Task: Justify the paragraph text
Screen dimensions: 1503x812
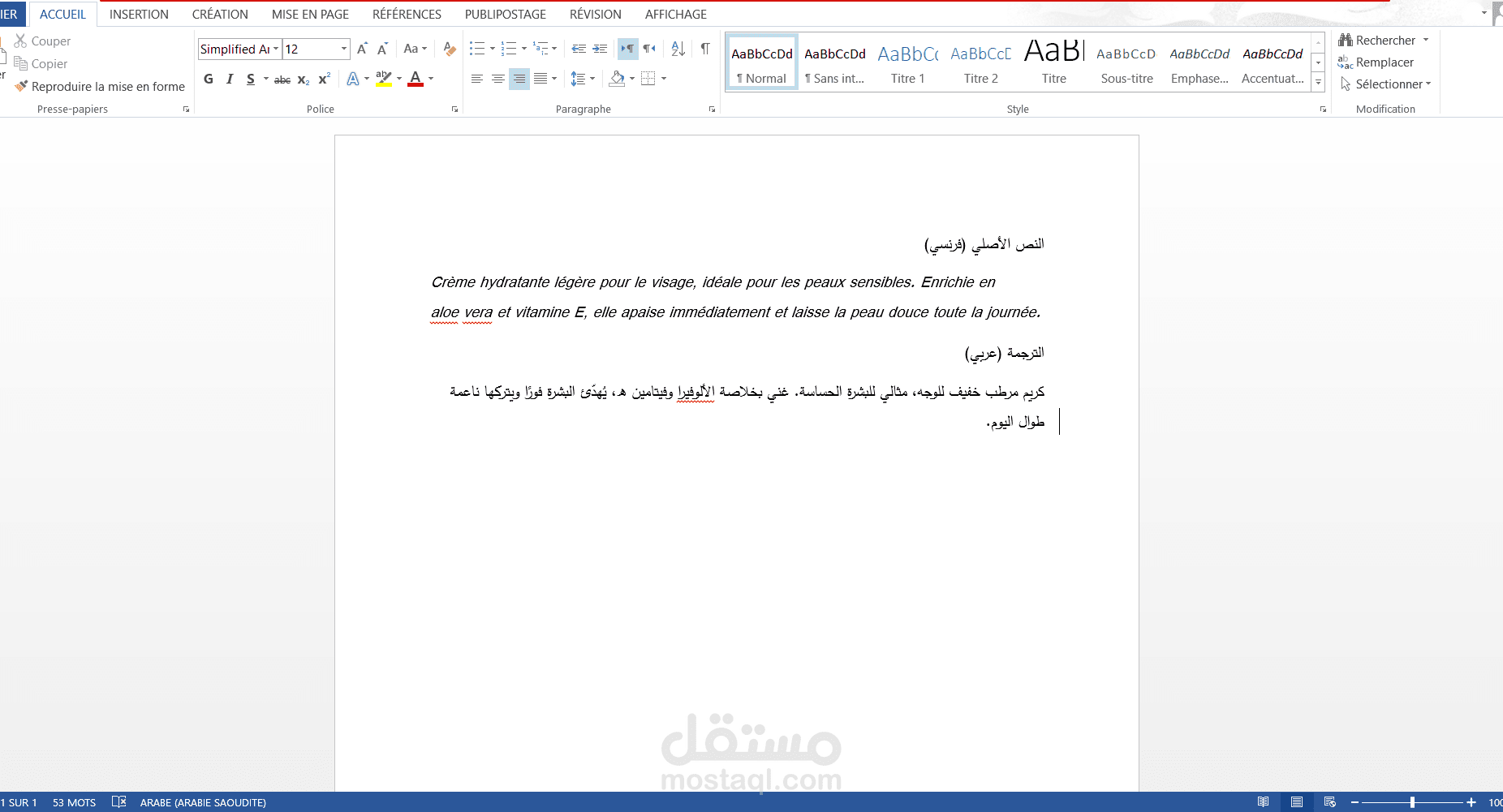Action: [540, 79]
